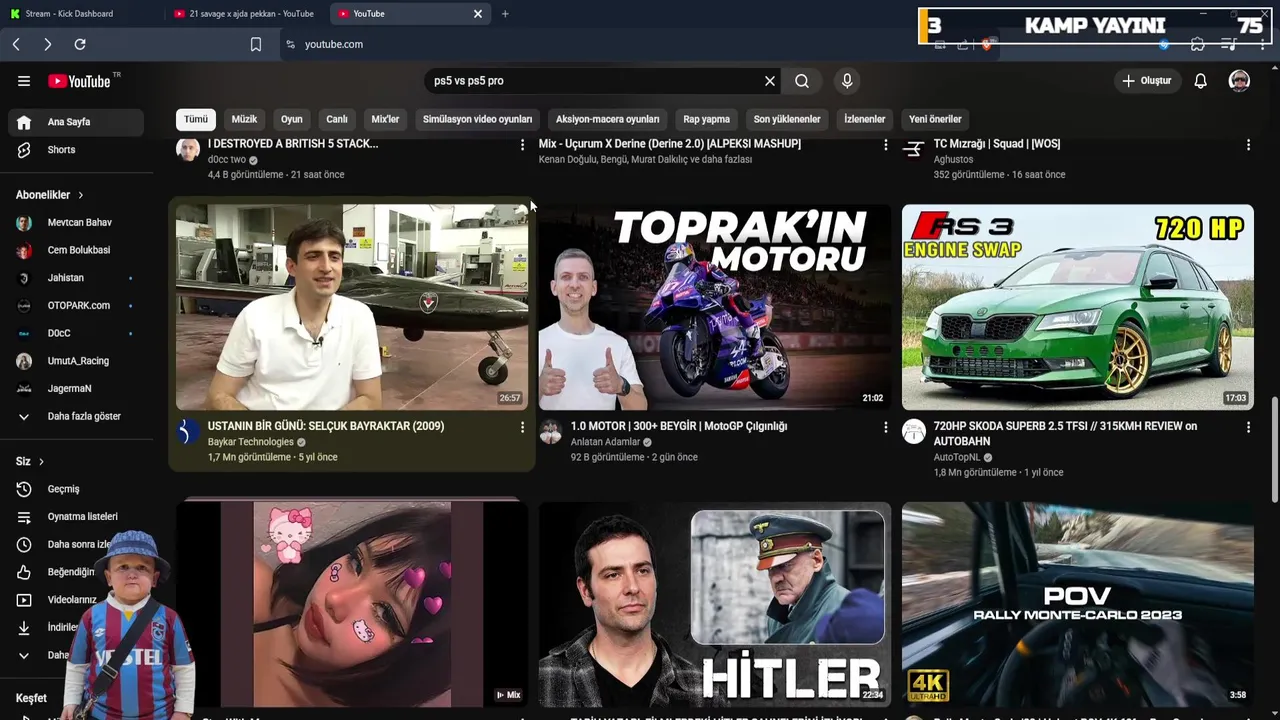
Task: Open D0cC subscription channel
Action: click(x=76, y=333)
